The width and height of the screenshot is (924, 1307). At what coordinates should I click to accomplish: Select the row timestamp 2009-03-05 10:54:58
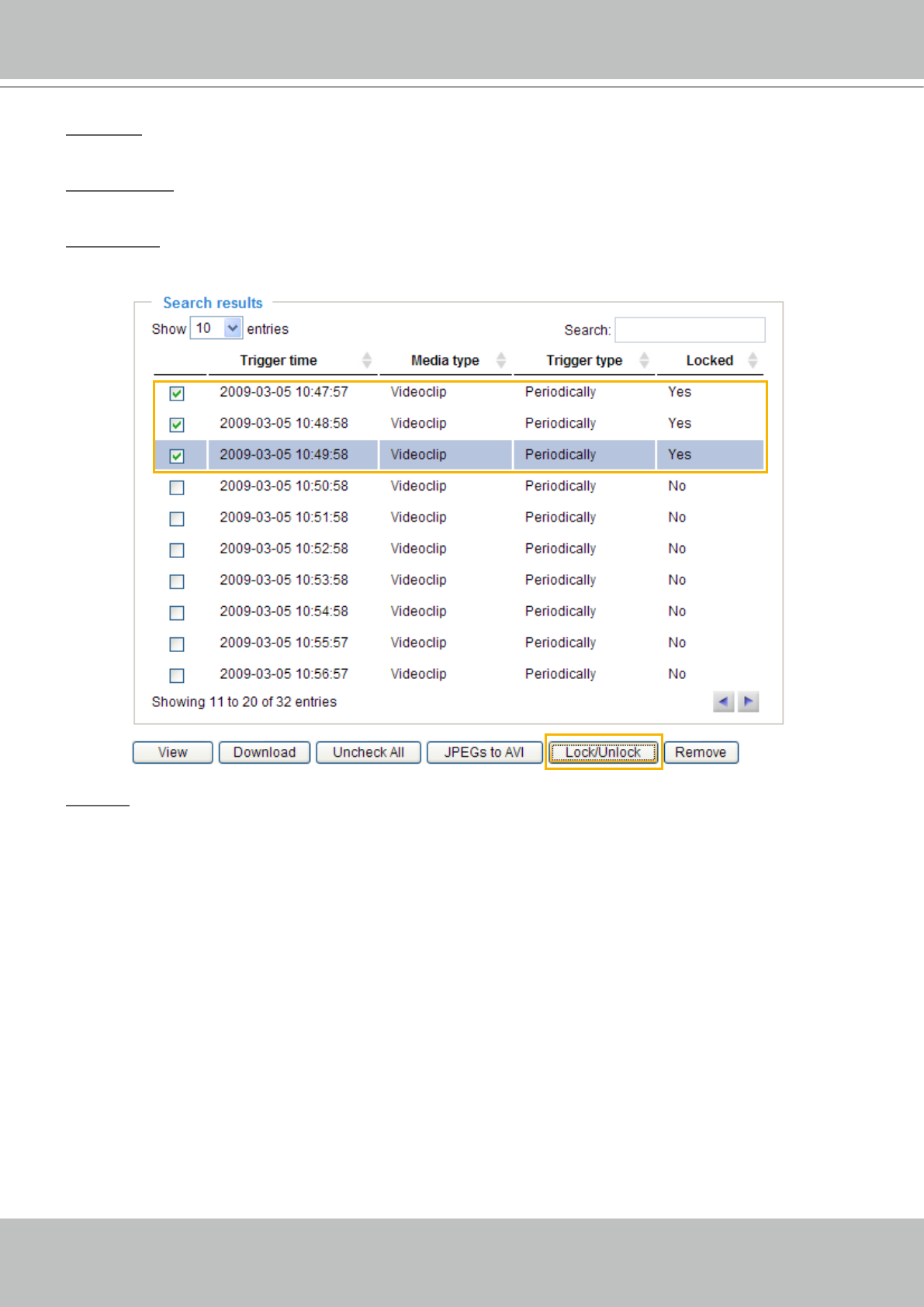tap(284, 612)
